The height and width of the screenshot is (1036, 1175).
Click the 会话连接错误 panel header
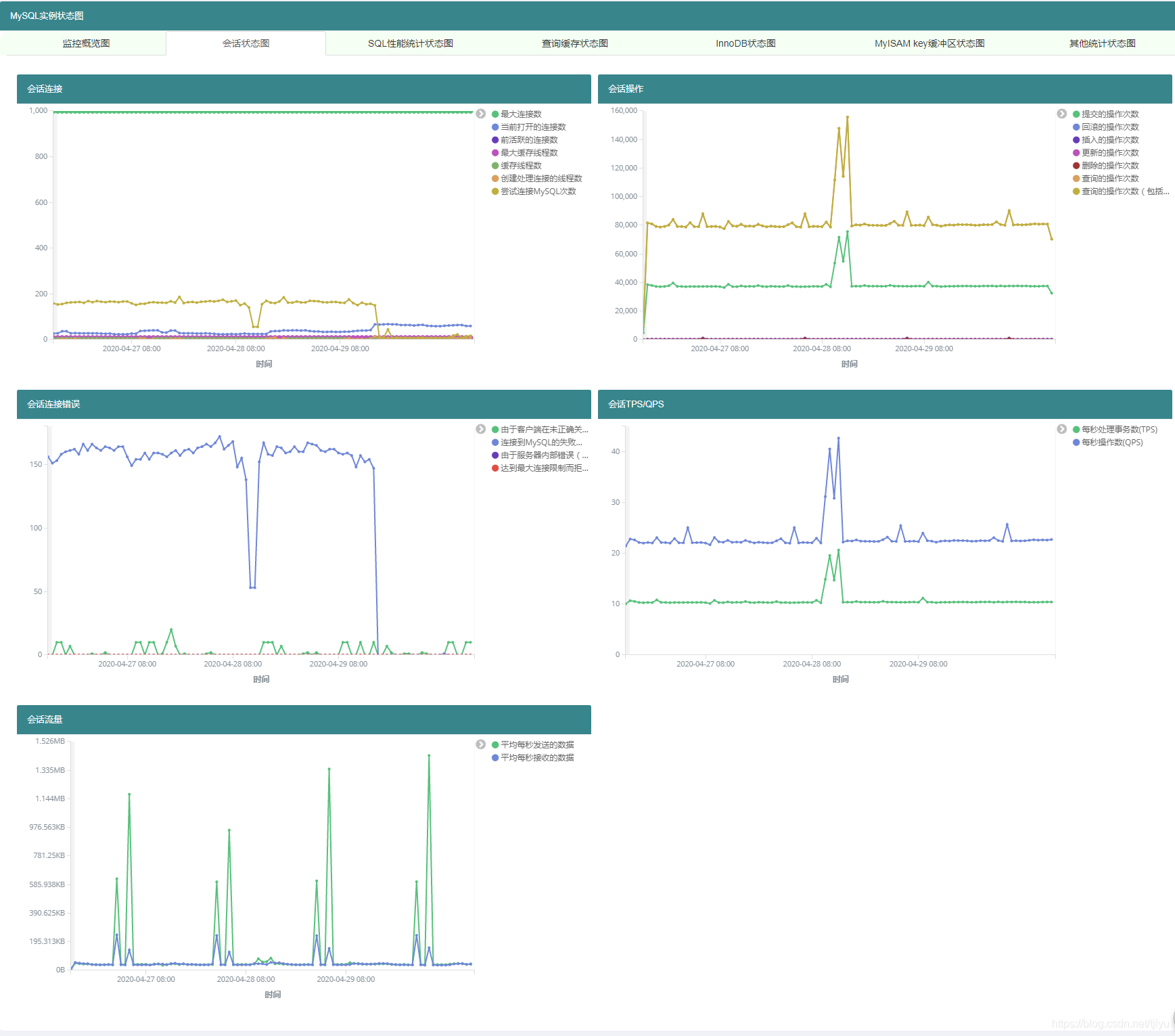click(304, 404)
